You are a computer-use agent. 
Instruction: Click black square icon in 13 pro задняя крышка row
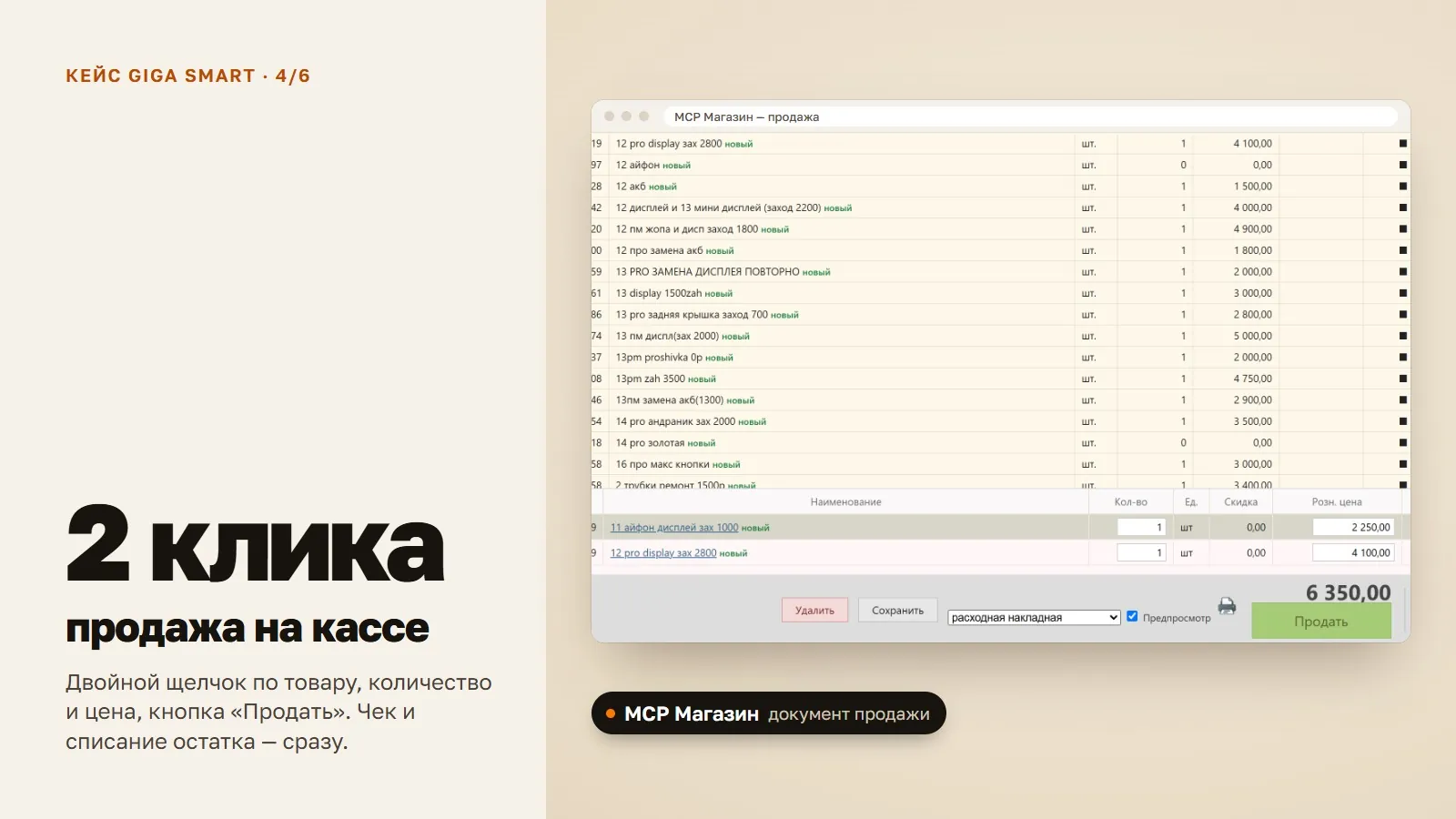pos(1403,315)
